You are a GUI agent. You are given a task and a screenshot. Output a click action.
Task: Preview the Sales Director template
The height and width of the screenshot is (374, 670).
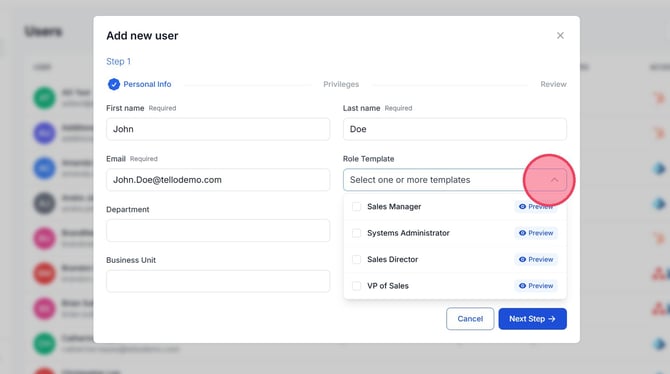(x=536, y=259)
